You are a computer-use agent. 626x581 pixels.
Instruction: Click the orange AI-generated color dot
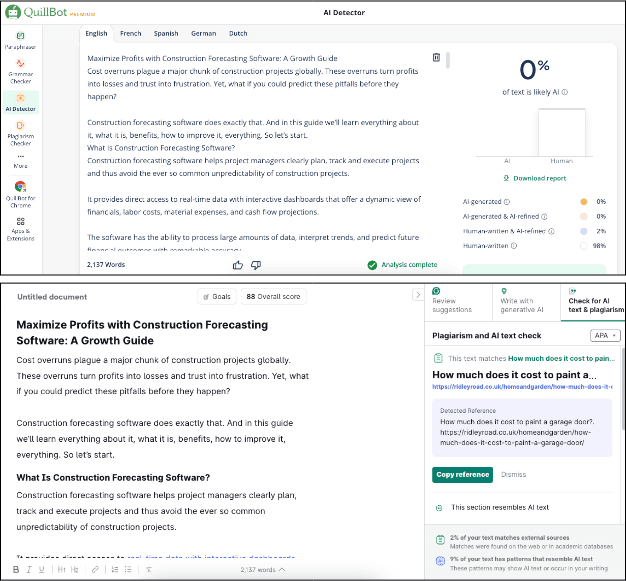pyautogui.click(x=584, y=202)
